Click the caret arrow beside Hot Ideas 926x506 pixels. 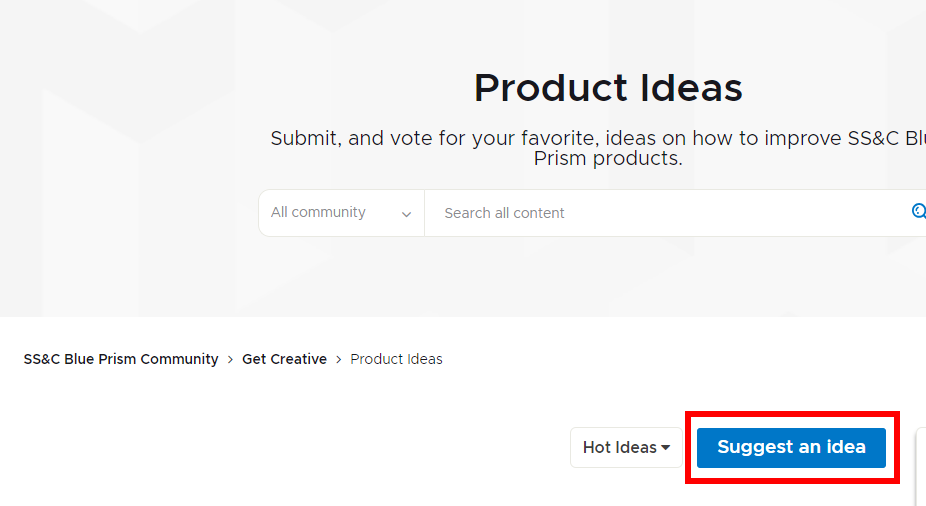tap(666, 448)
